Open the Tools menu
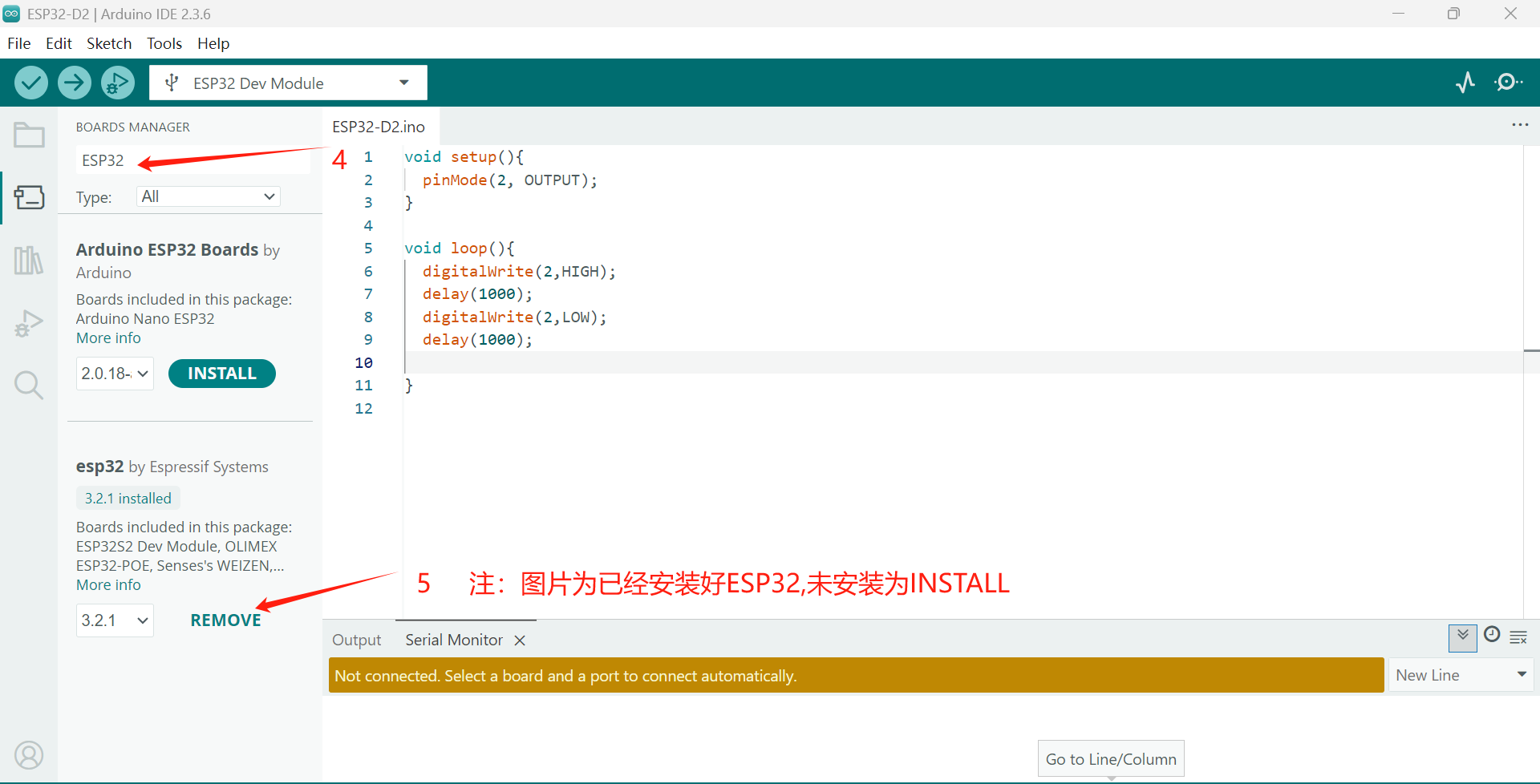 (x=164, y=43)
